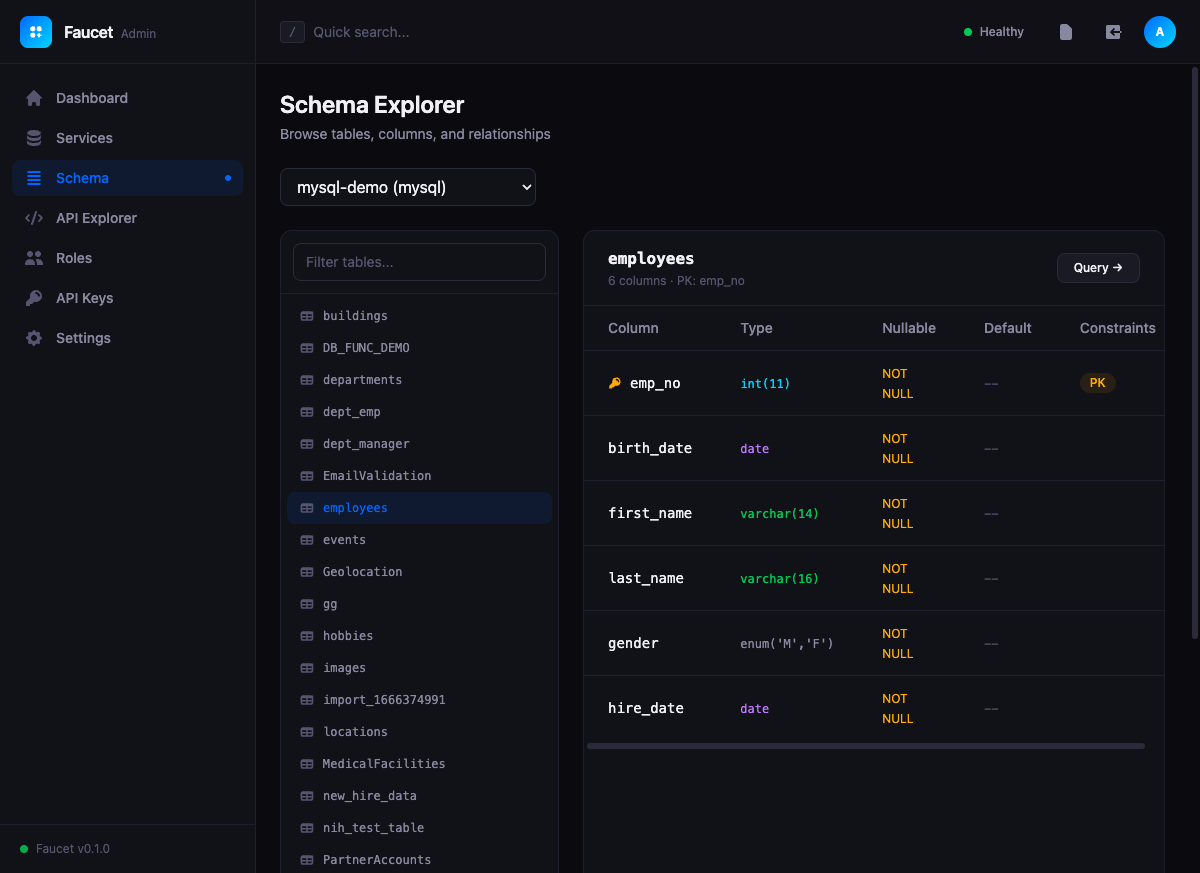Viewport: 1200px width, 873px height.
Task: Open the Dashboard home icon
Action: click(34, 98)
